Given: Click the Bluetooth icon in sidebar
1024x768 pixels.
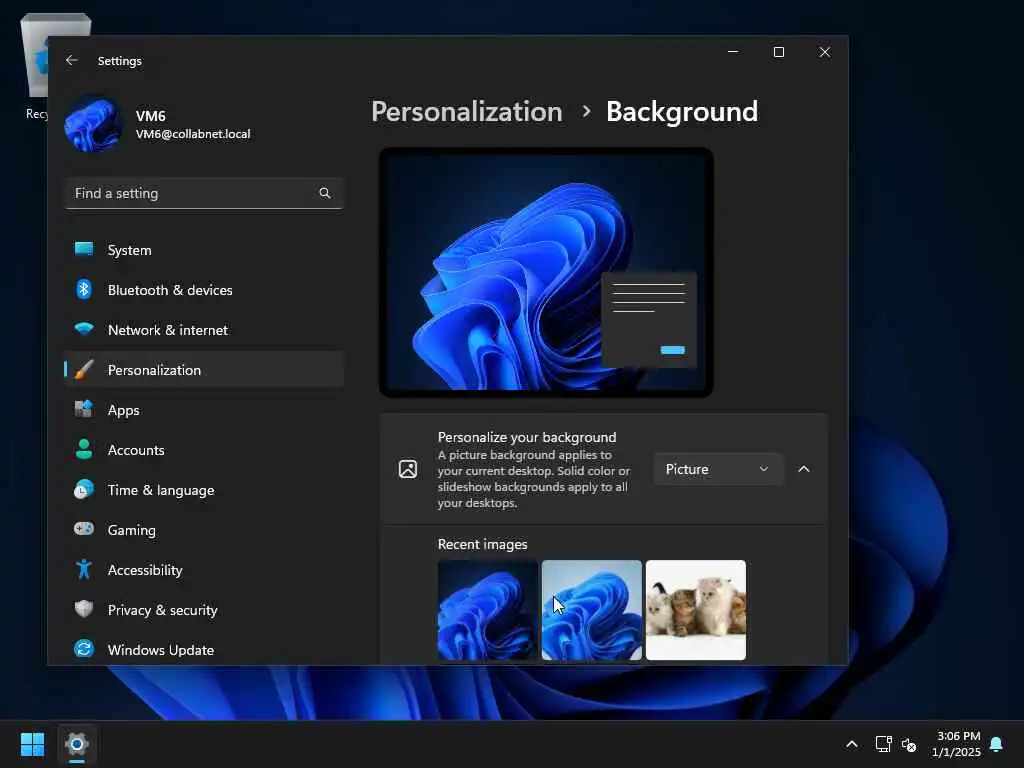Looking at the screenshot, I should (84, 289).
